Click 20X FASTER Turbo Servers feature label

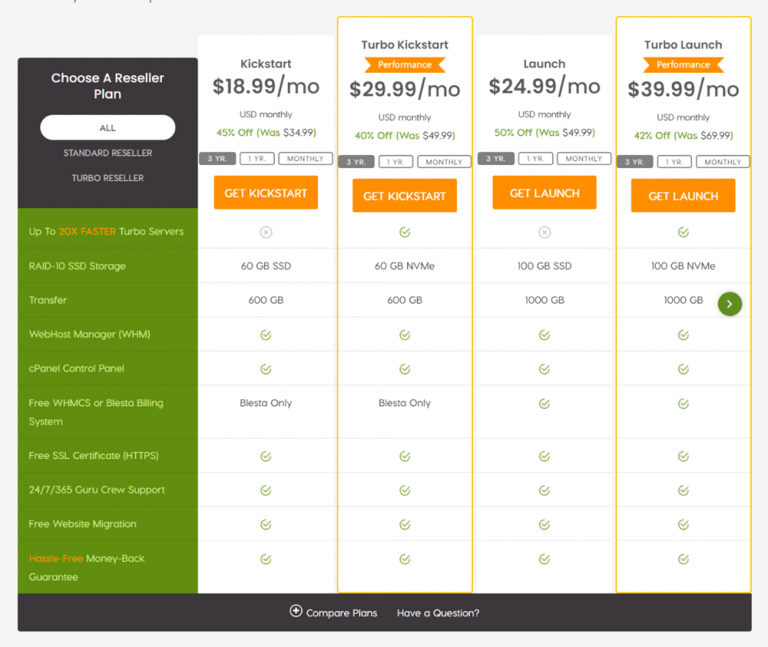point(106,231)
